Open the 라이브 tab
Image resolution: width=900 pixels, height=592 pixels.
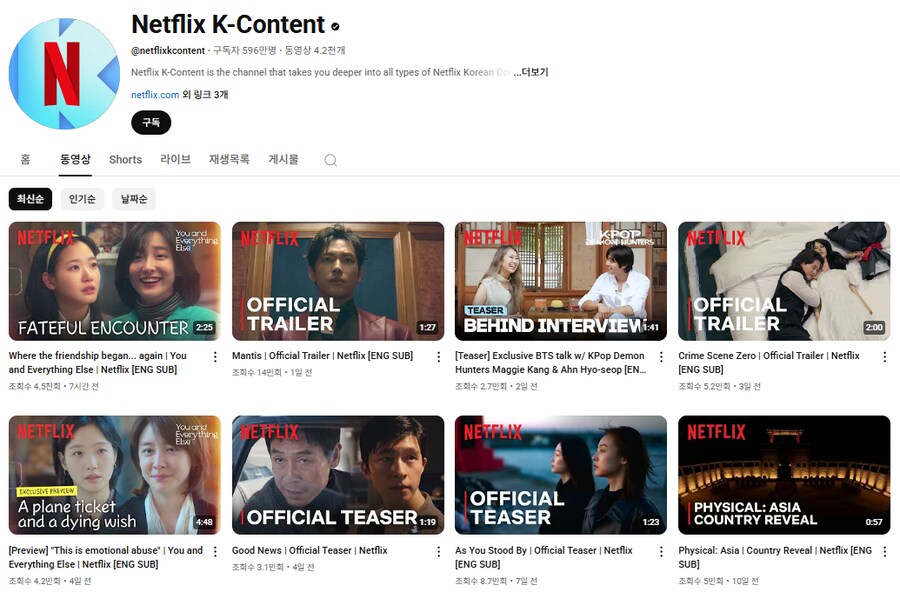175,159
